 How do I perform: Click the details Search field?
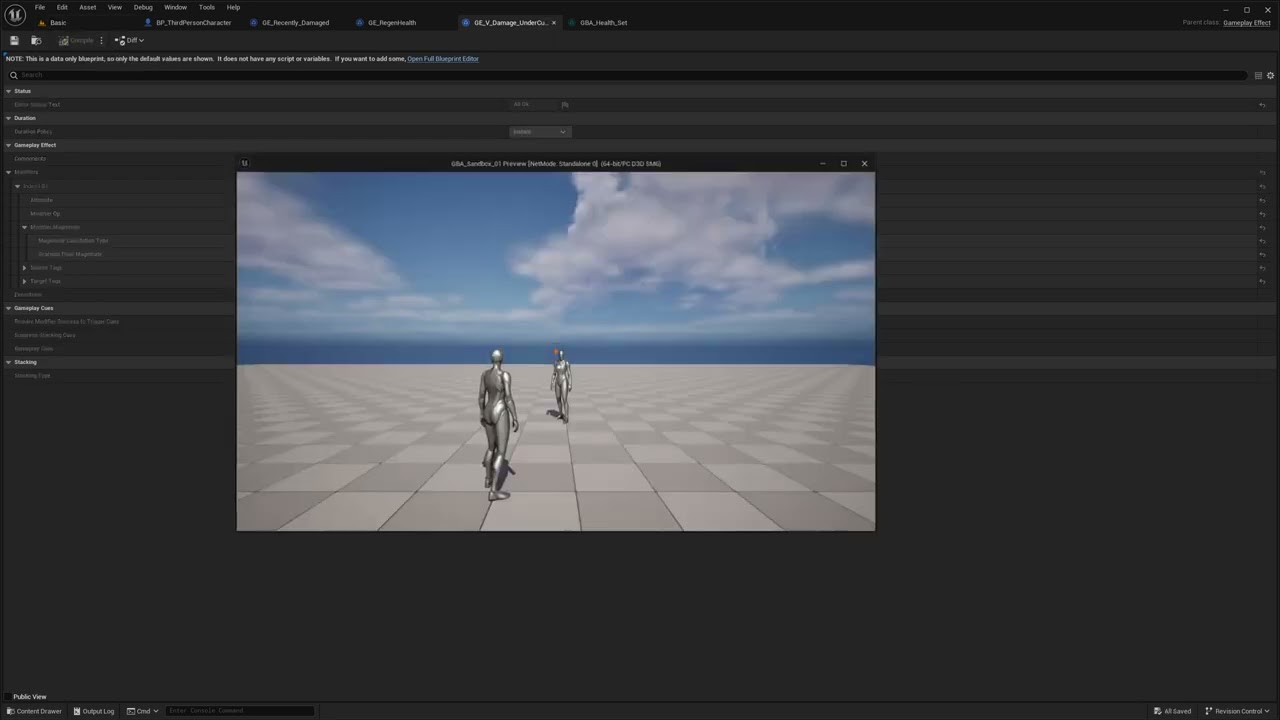[x=630, y=75]
